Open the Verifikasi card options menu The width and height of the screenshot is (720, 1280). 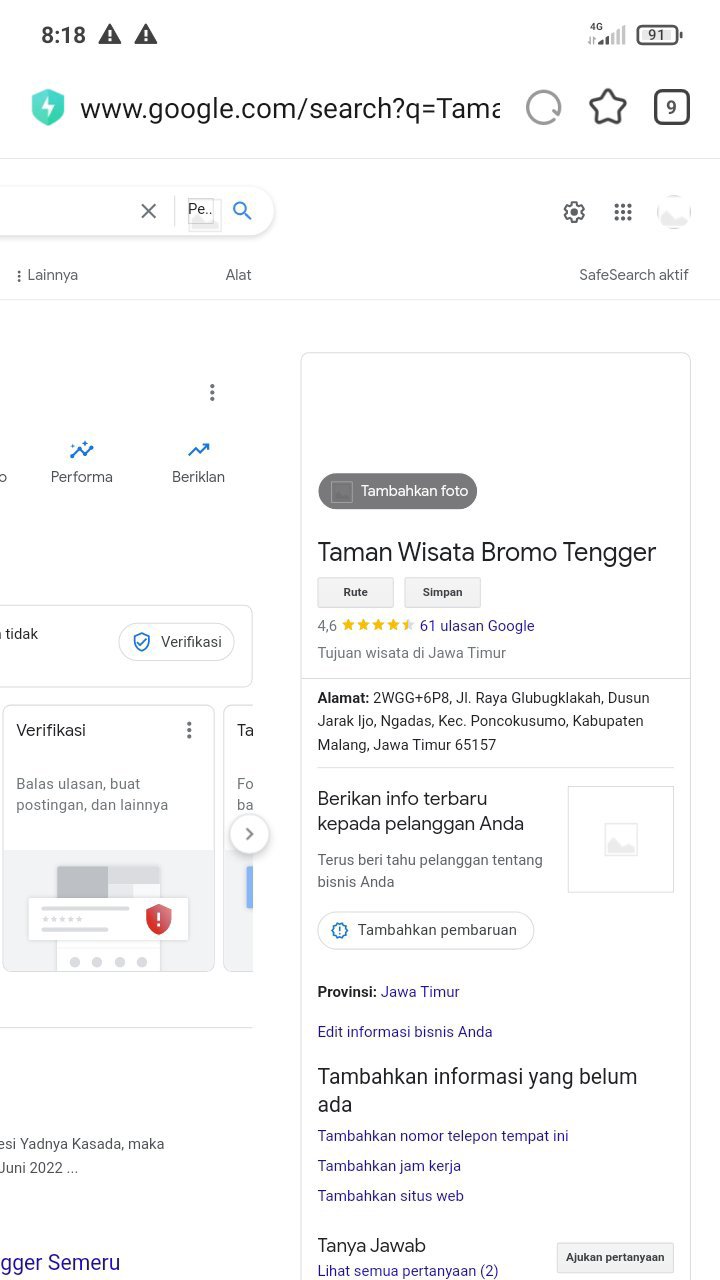189,730
